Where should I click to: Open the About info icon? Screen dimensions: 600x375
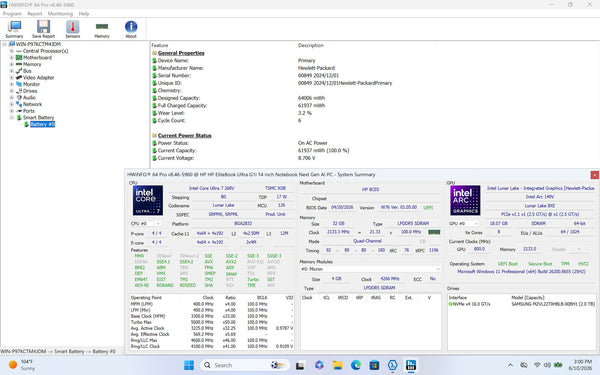coord(131,29)
